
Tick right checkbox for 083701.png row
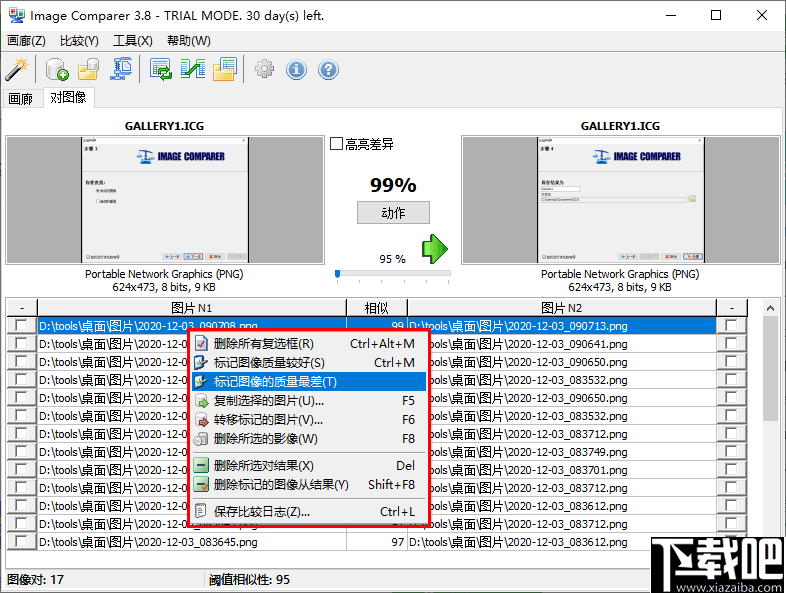tap(731, 470)
